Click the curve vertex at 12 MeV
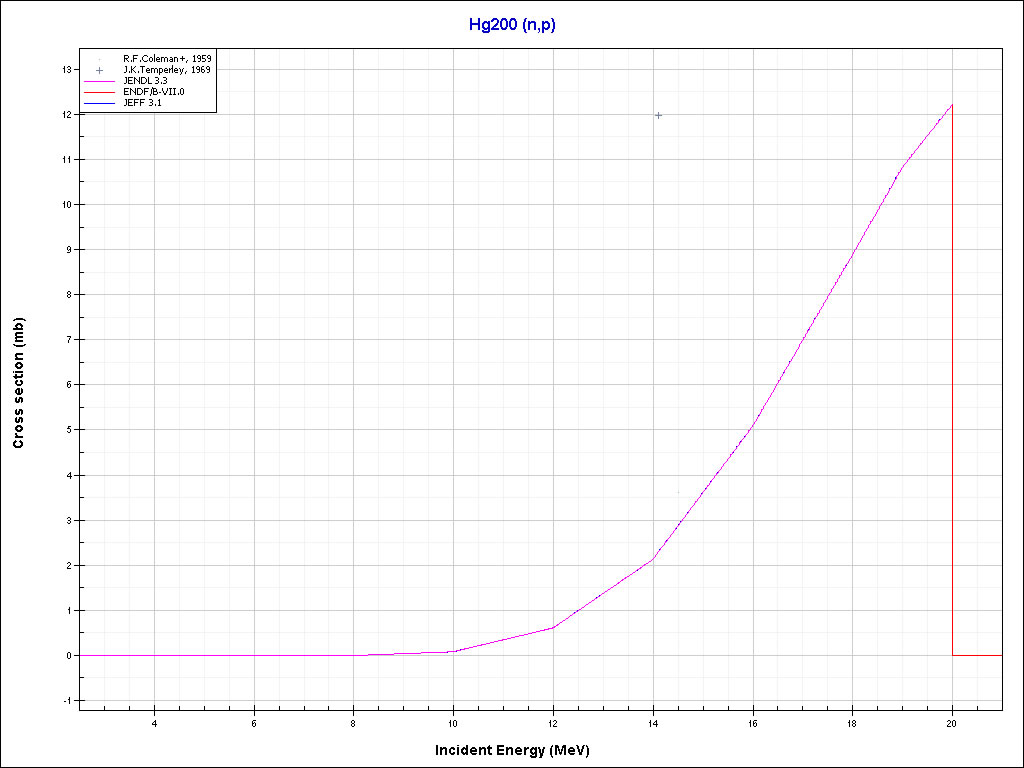The height and width of the screenshot is (768, 1024). point(553,628)
